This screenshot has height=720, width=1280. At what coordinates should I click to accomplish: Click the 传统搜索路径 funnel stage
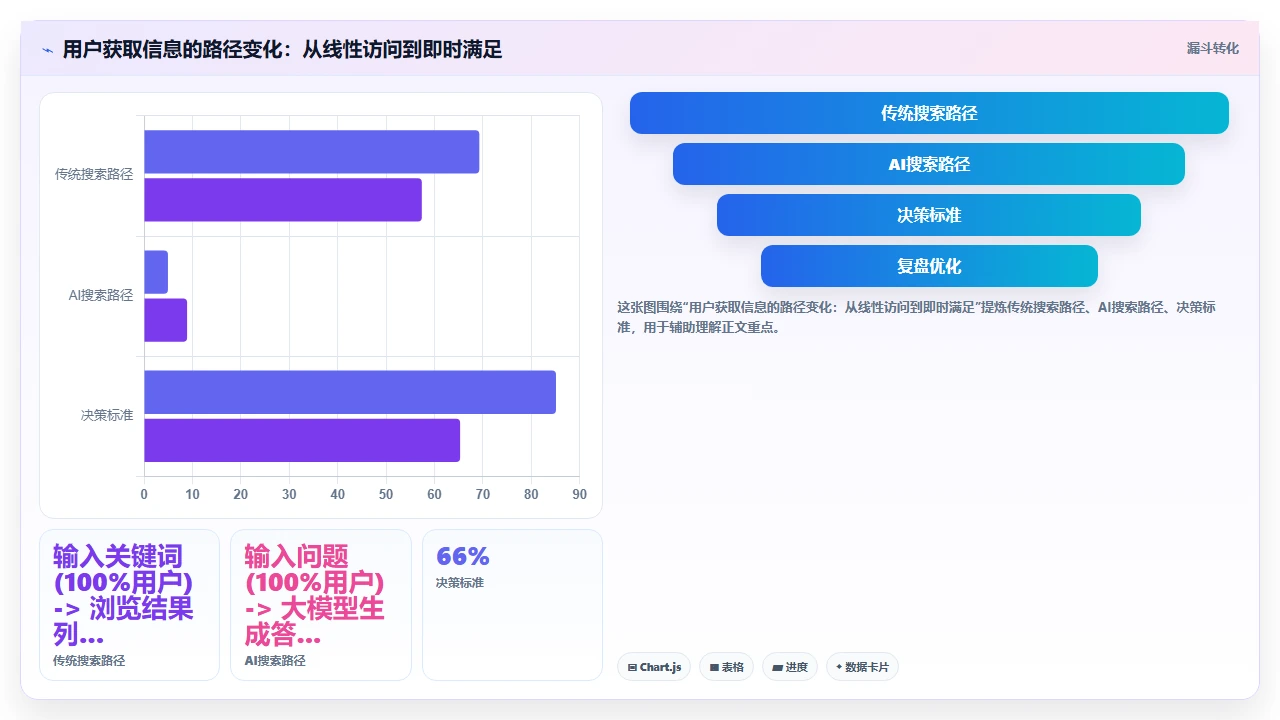[x=929, y=113]
